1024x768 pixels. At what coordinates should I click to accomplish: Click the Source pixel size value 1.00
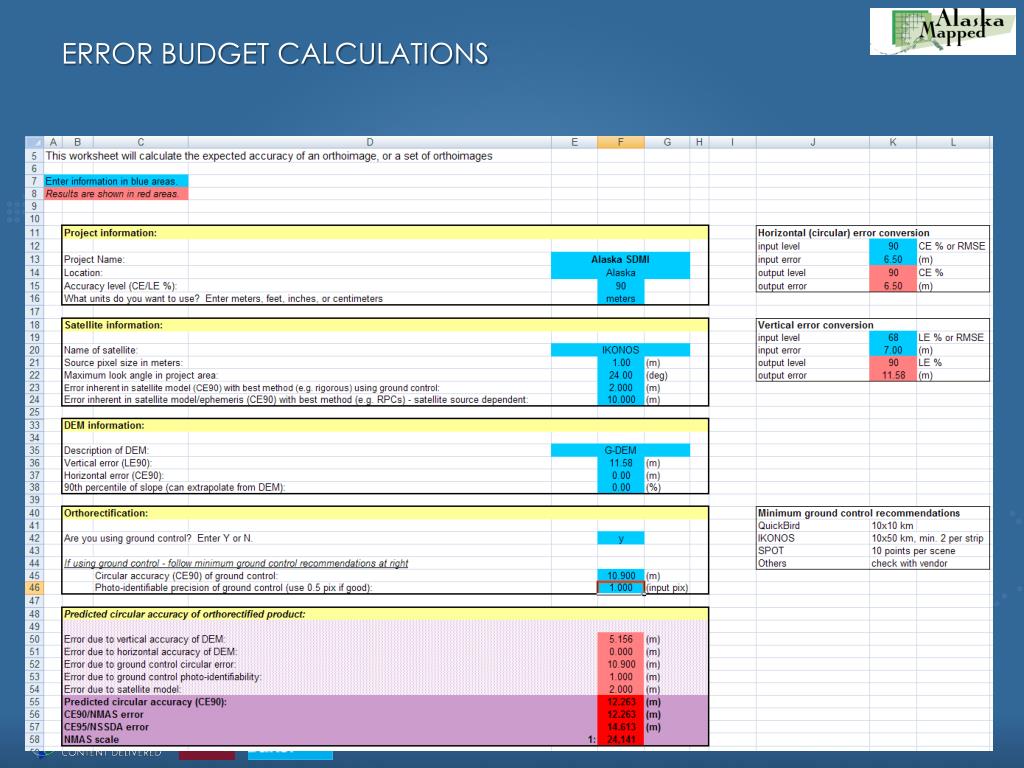(x=620, y=362)
